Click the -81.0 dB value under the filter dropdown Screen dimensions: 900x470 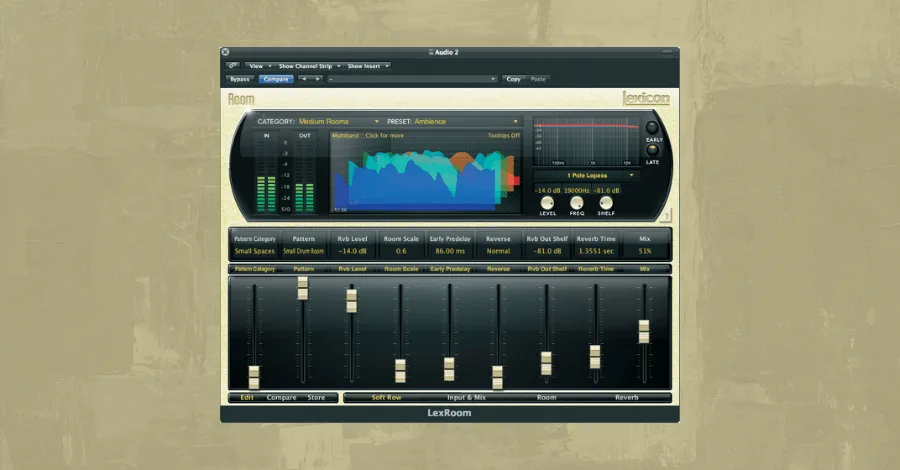pyautogui.click(x=606, y=190)
